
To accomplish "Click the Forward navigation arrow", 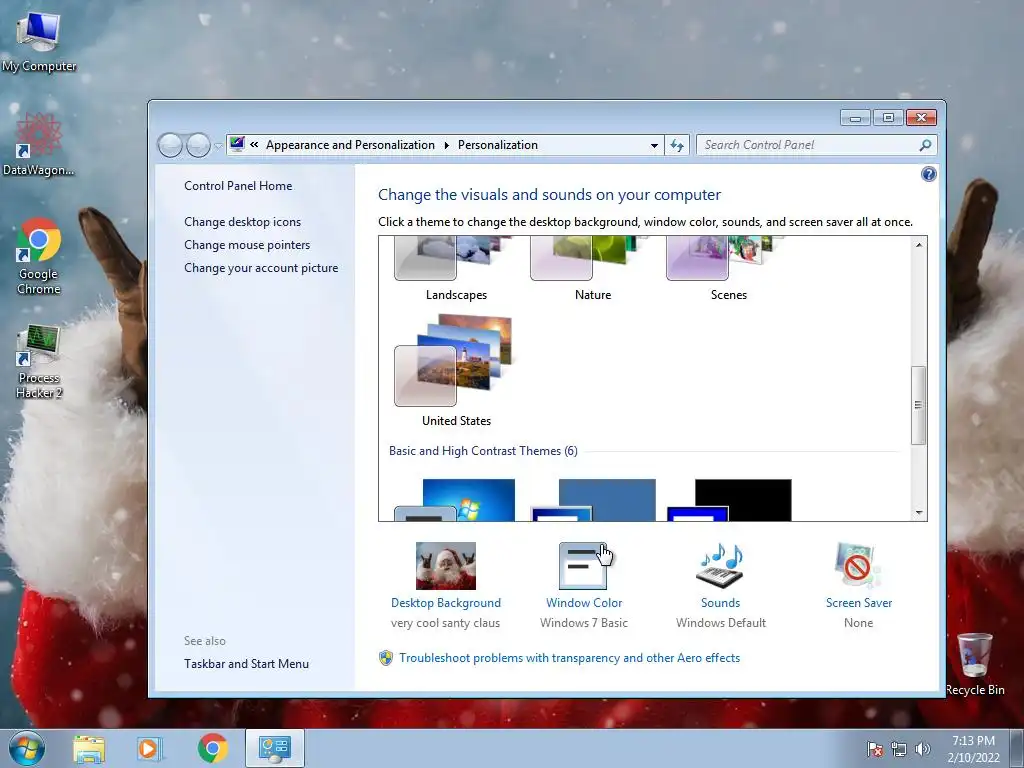I will pyautogui.click(x=198, y=145).
